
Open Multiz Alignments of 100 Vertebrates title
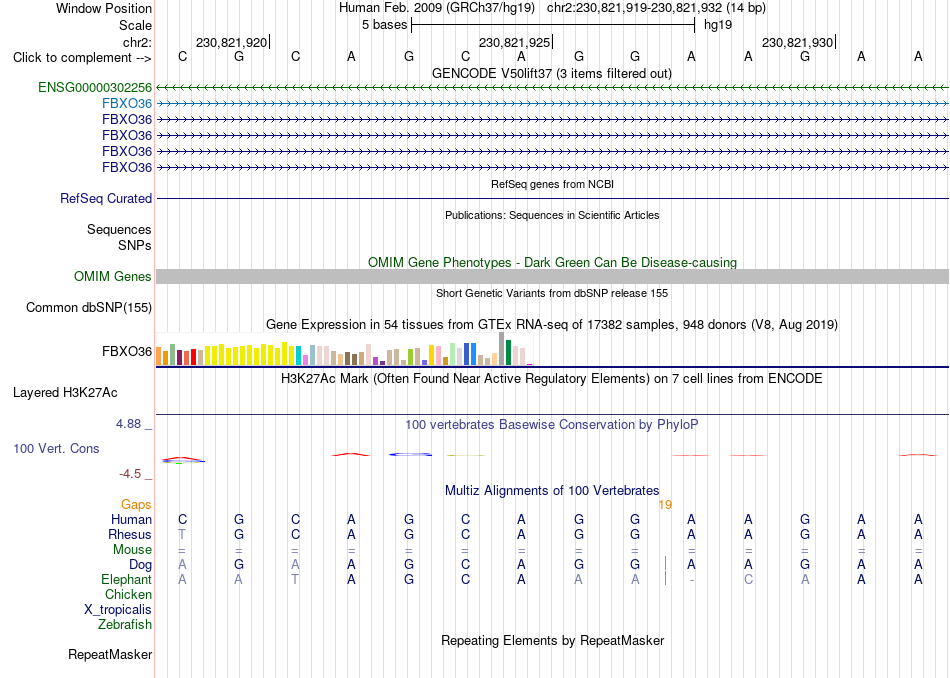pyautogui.click(x=552, y=491)
